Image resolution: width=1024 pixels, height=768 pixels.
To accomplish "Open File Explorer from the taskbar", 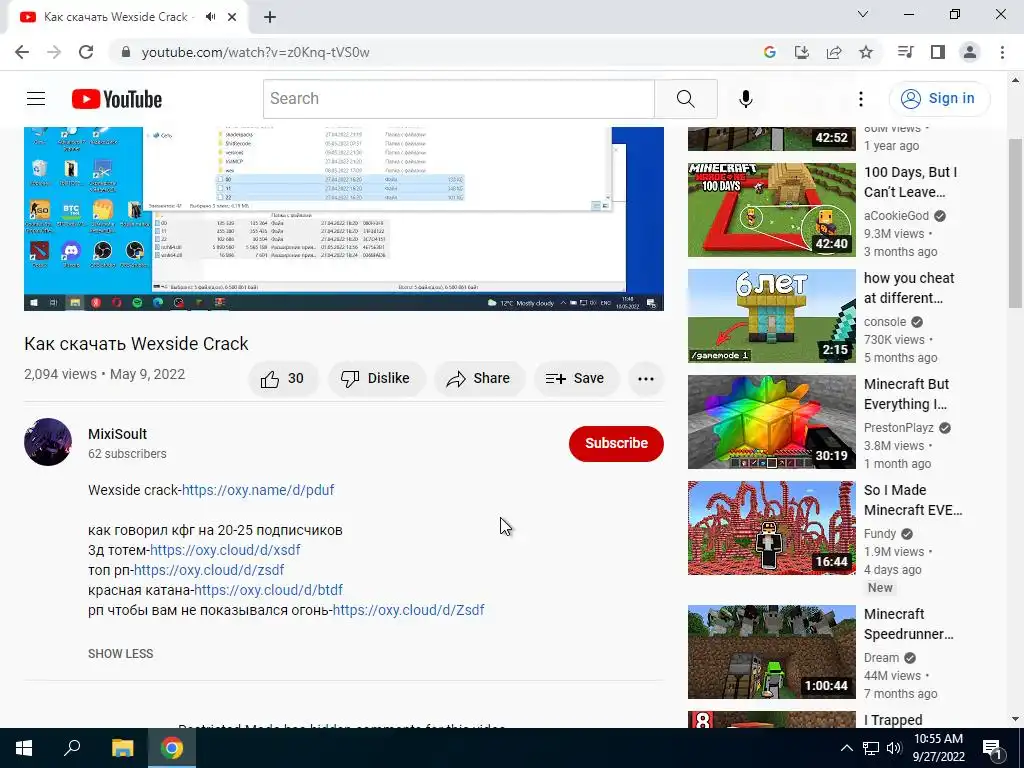I will [x=122, y=748].
